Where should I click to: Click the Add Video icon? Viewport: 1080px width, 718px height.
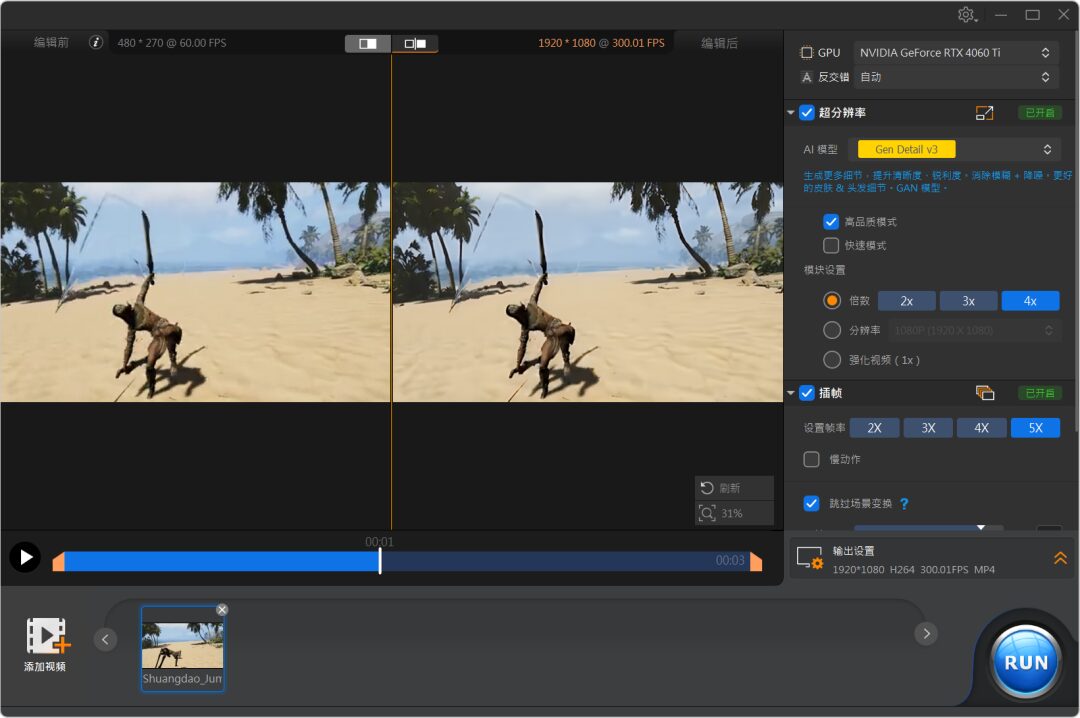point(46,636)
